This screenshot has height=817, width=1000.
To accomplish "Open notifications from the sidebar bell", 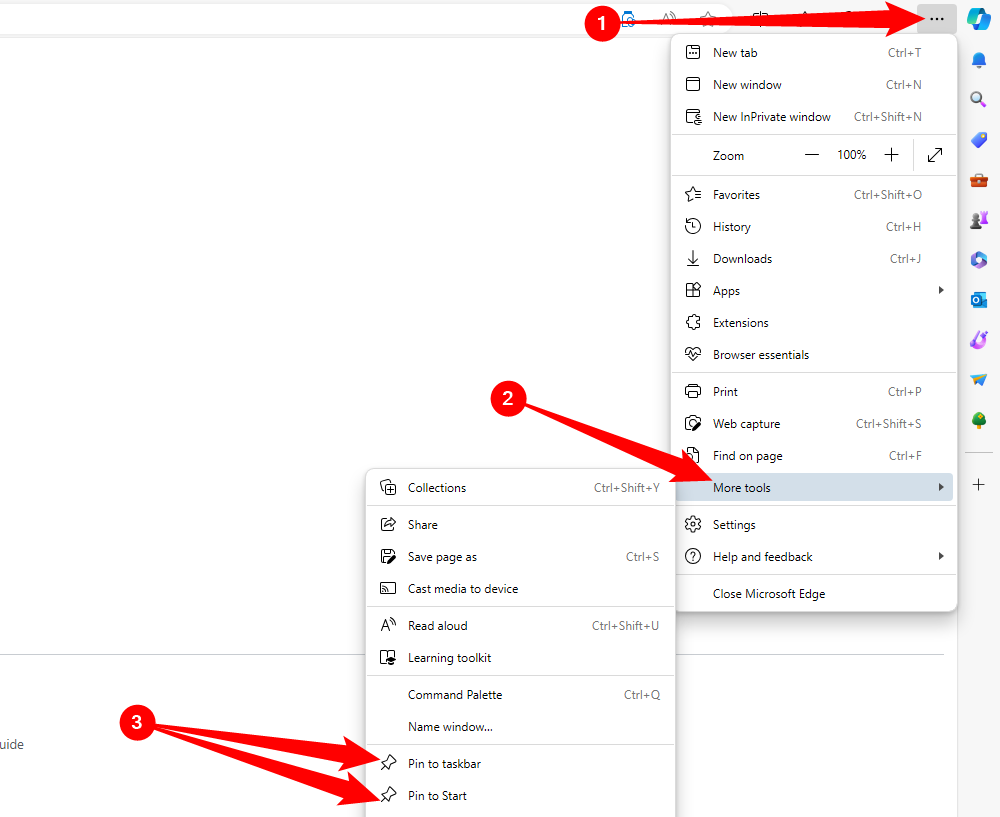I will tap(978, 60).
